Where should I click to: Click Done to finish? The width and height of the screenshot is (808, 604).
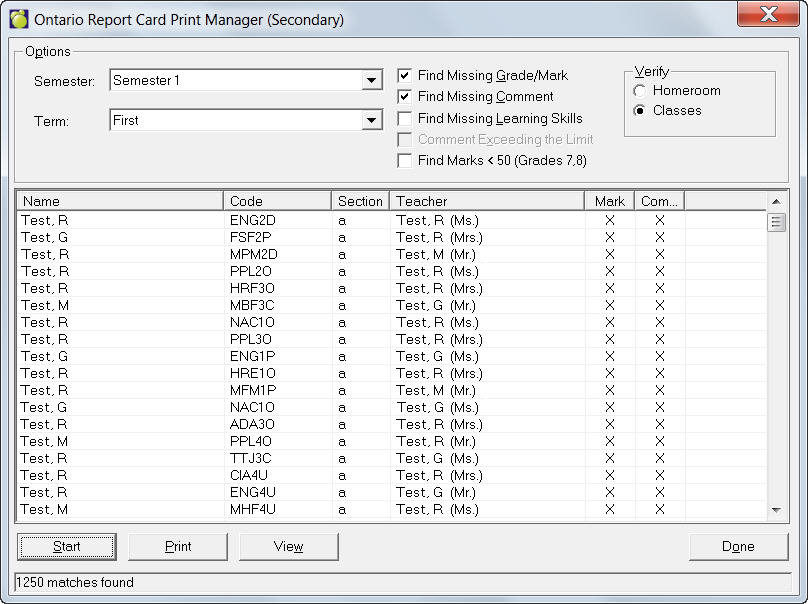[738, 547]
